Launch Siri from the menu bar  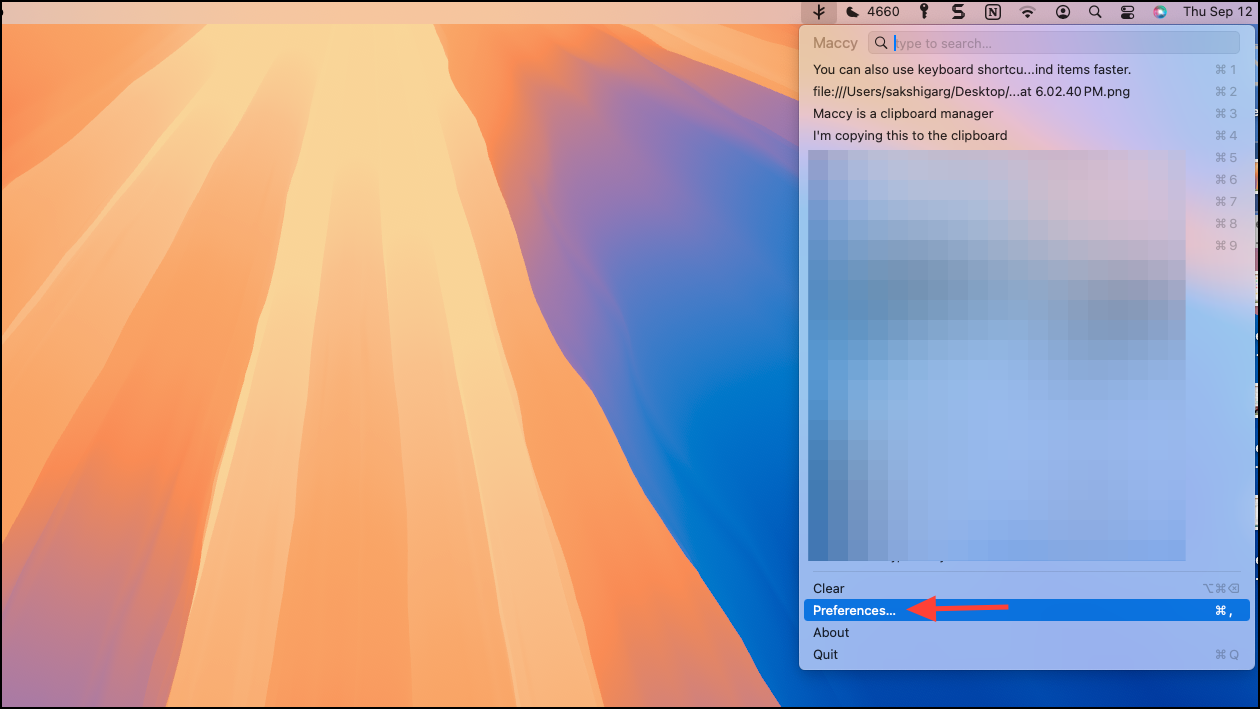pyautogui.click(x=1159, y=12)
